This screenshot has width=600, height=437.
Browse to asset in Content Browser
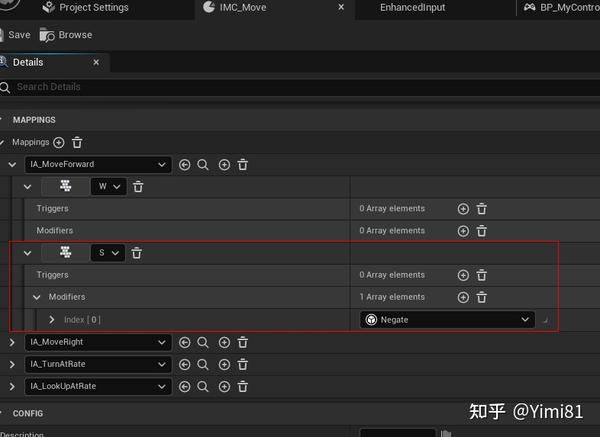pyautogui.click(x=66, y=35)
